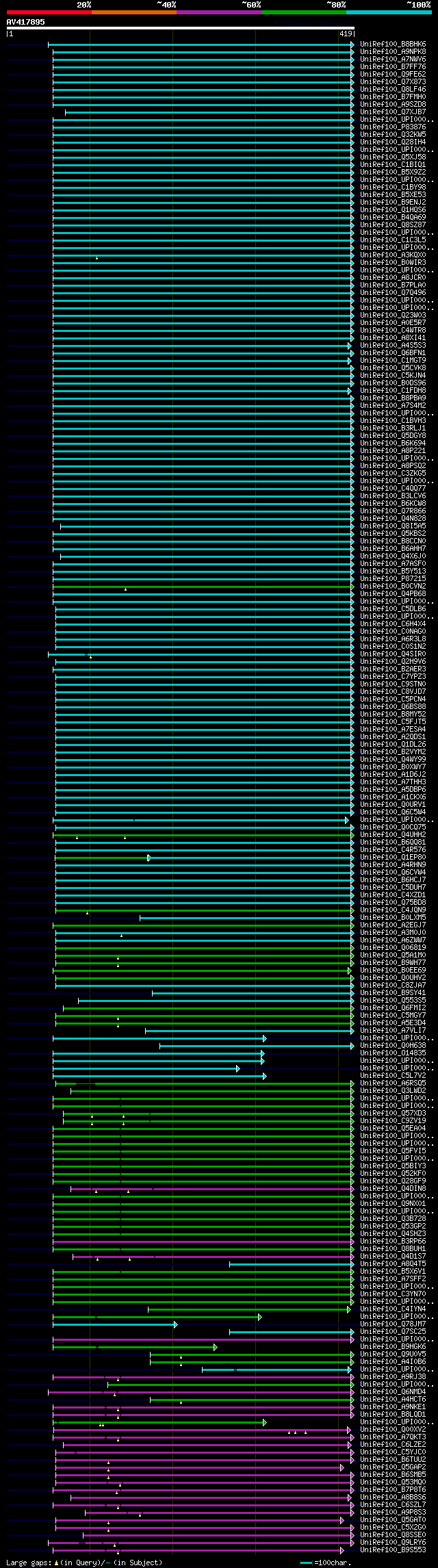Screen dimensions: 438x1568
Task: Click the cyan alignment bar for UniRef100_B8BHK6
Action: point(201,44)
